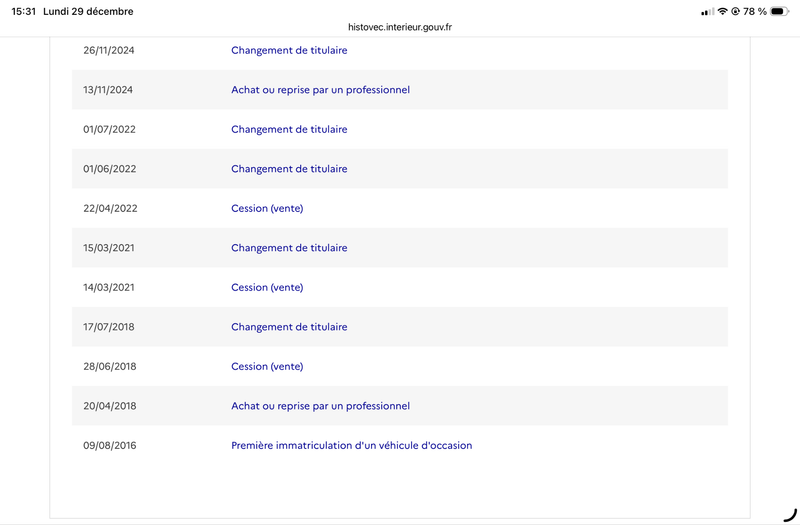Tap the Wi-Fi status icon

pos(722,11)
